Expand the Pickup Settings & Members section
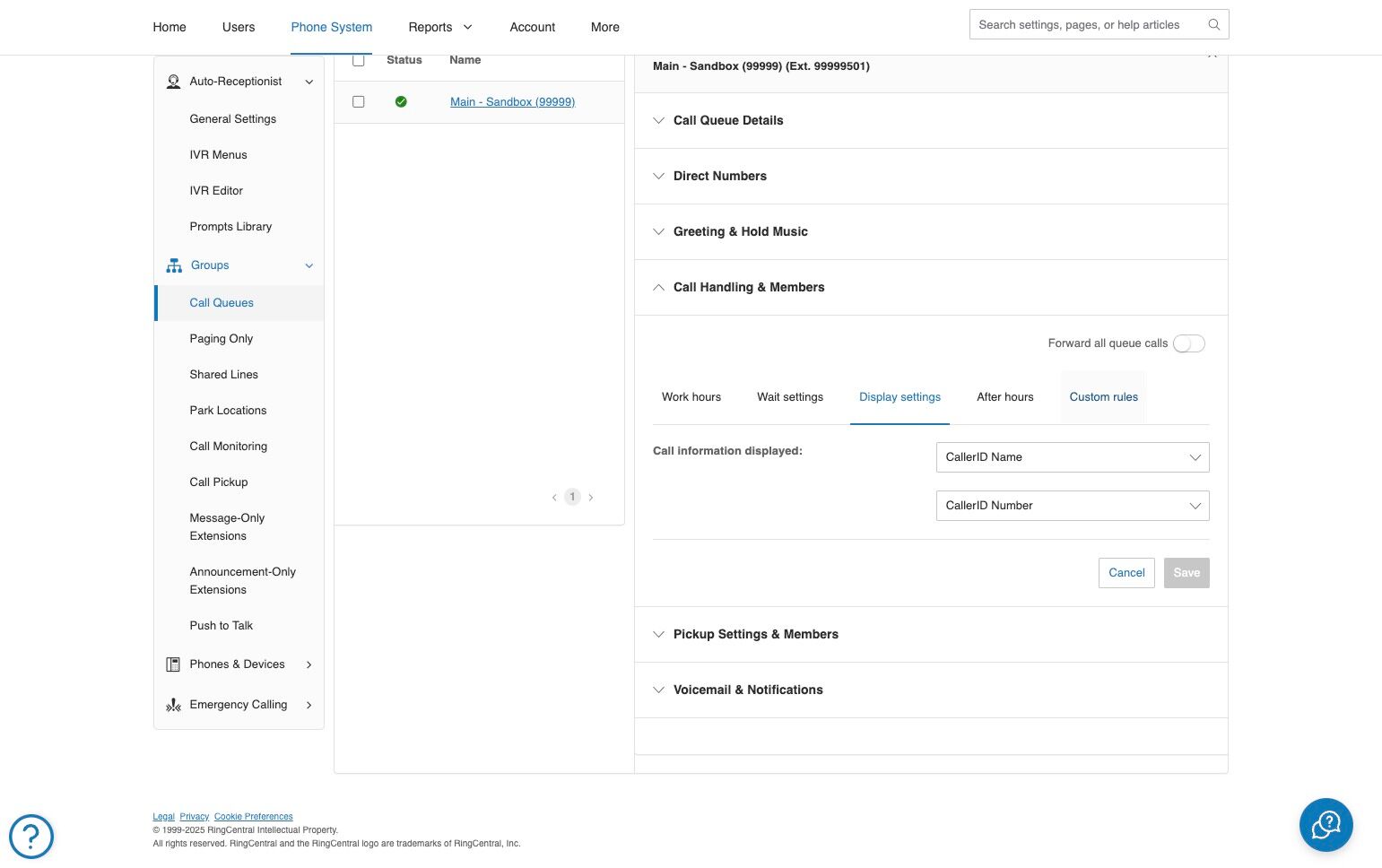Image resolution: width=1382 pixels, height=868 pixels. pyautogui.click(x=755, y=634)
